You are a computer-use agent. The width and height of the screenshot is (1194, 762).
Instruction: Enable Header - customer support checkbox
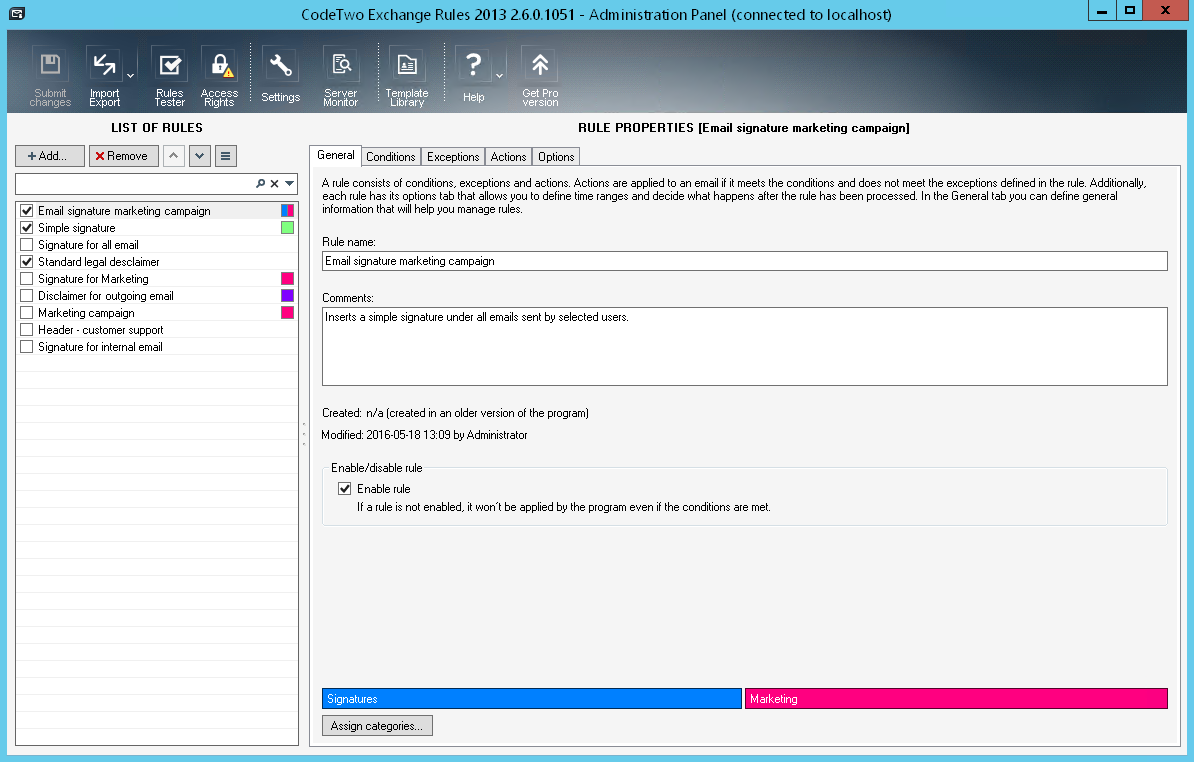(27, 330)
